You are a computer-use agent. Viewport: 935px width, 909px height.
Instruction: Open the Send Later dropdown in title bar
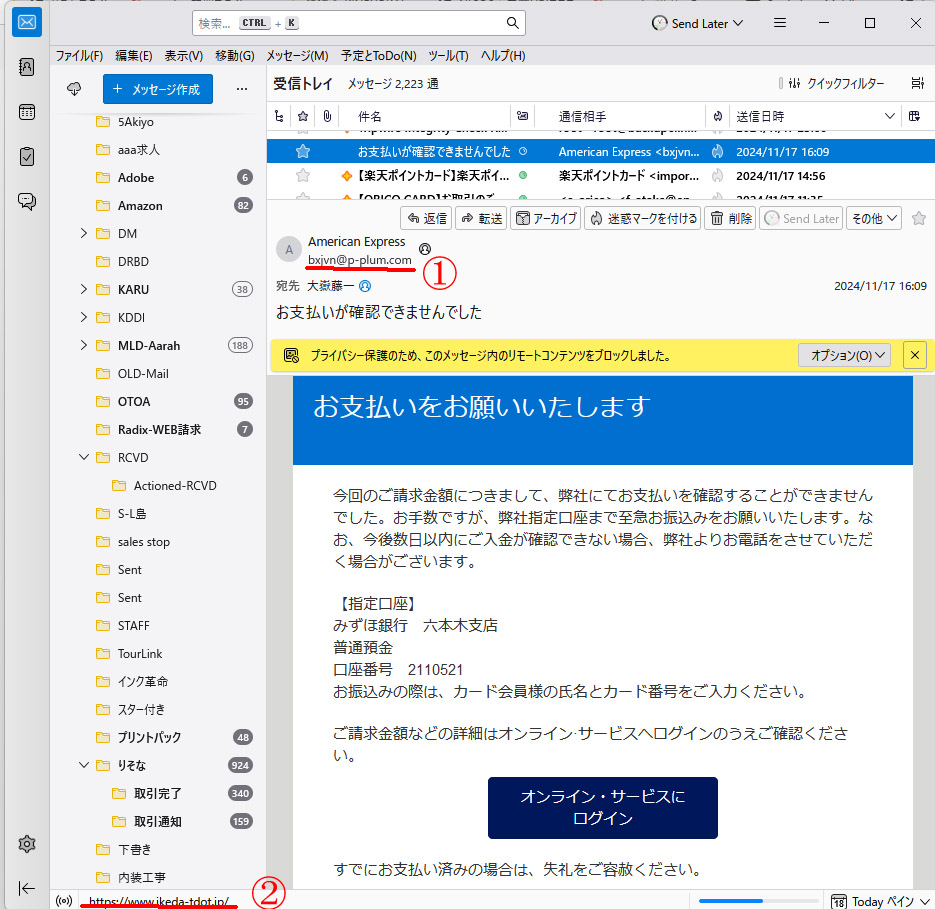[x=697, y=23]
